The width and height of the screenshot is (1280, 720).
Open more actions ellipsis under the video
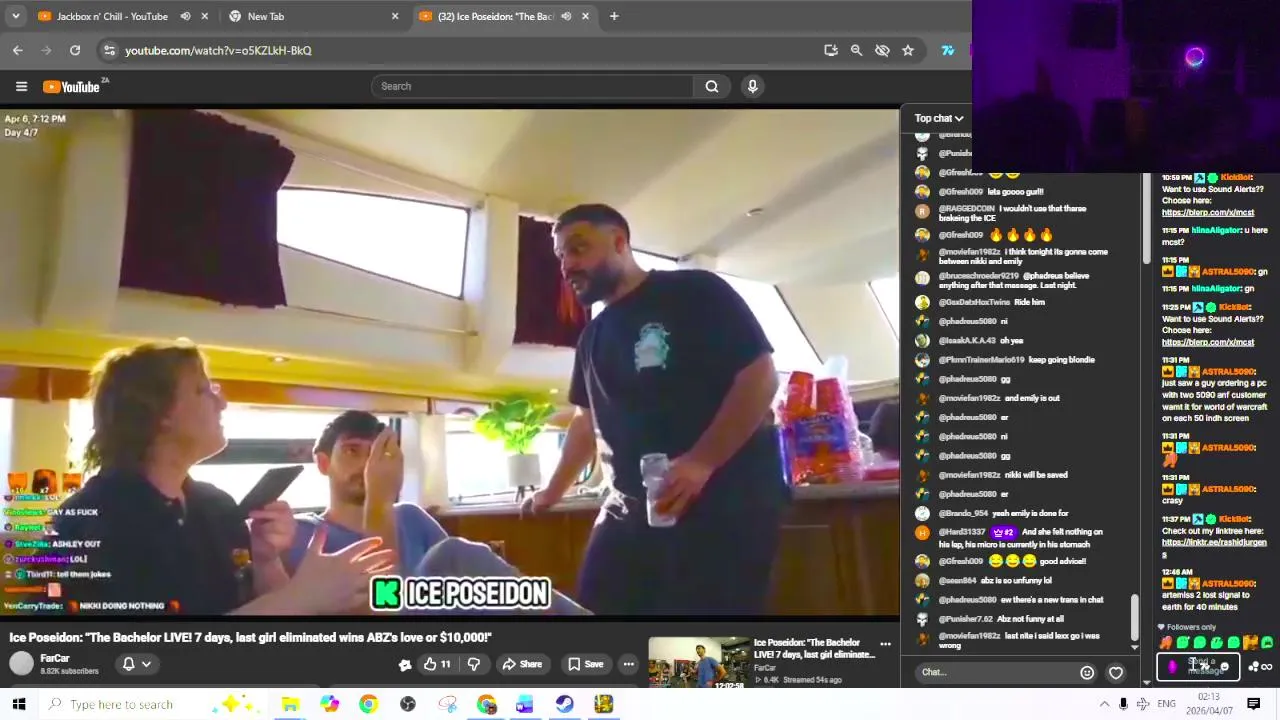click(x=628, y=664)
